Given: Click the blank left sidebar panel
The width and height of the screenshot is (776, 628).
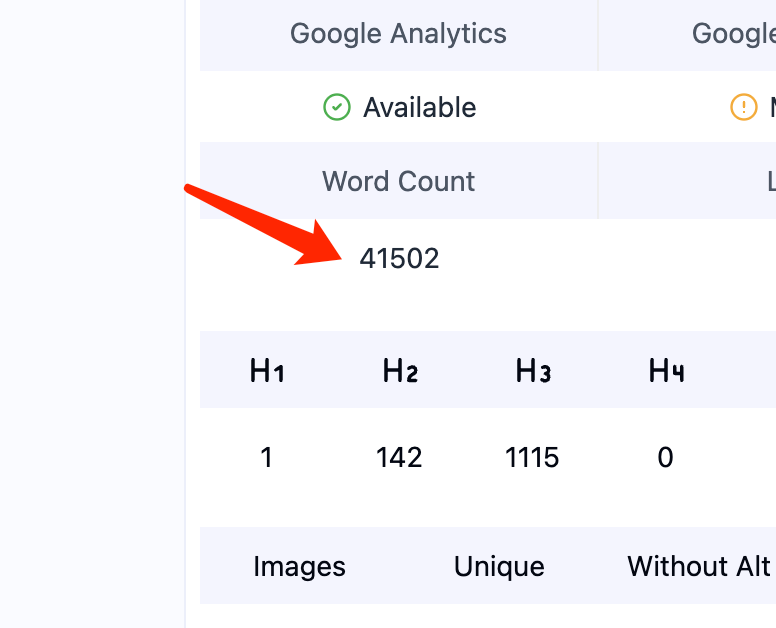Looking at the screenshot, I should click(92, 314).
